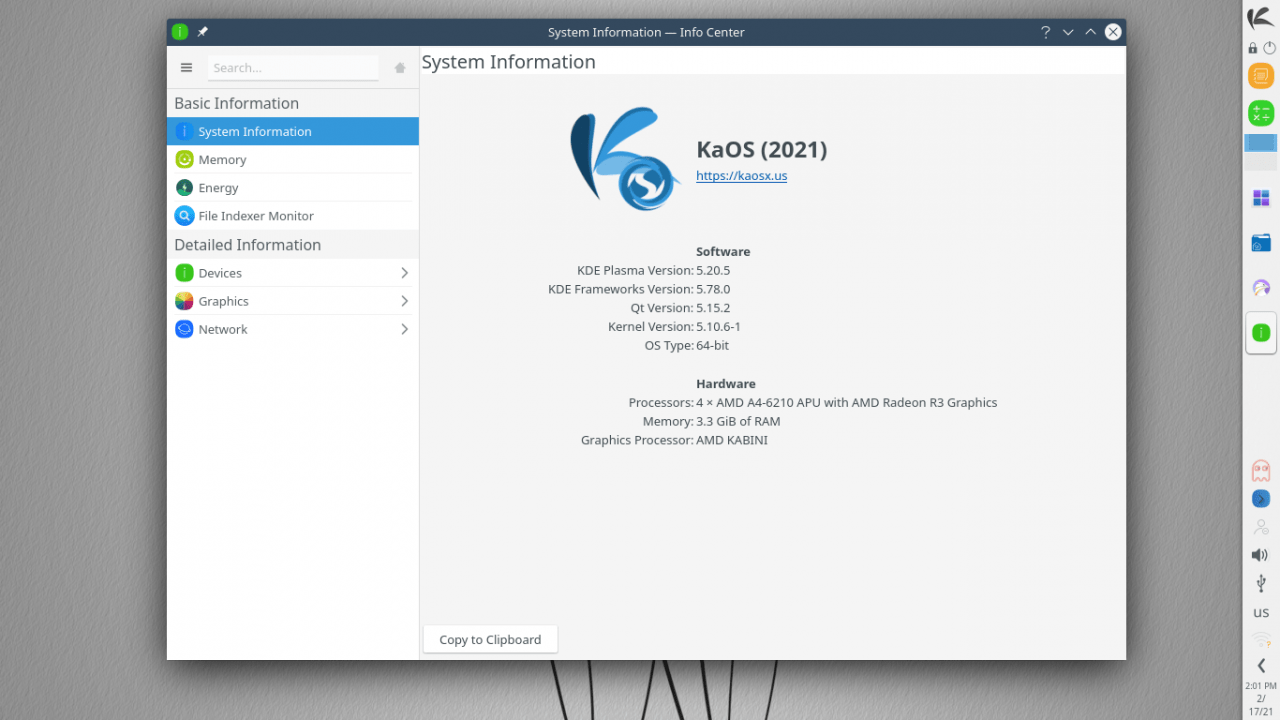1280x720 pixels.
Task: Open the KaOS application launcher in panel
Action: click(1261, 18)
